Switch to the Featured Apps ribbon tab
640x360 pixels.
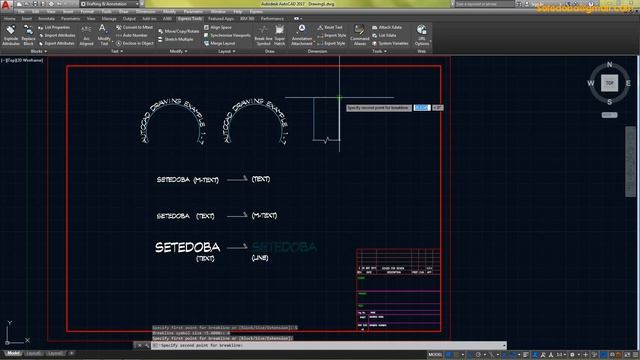point(221,19)
